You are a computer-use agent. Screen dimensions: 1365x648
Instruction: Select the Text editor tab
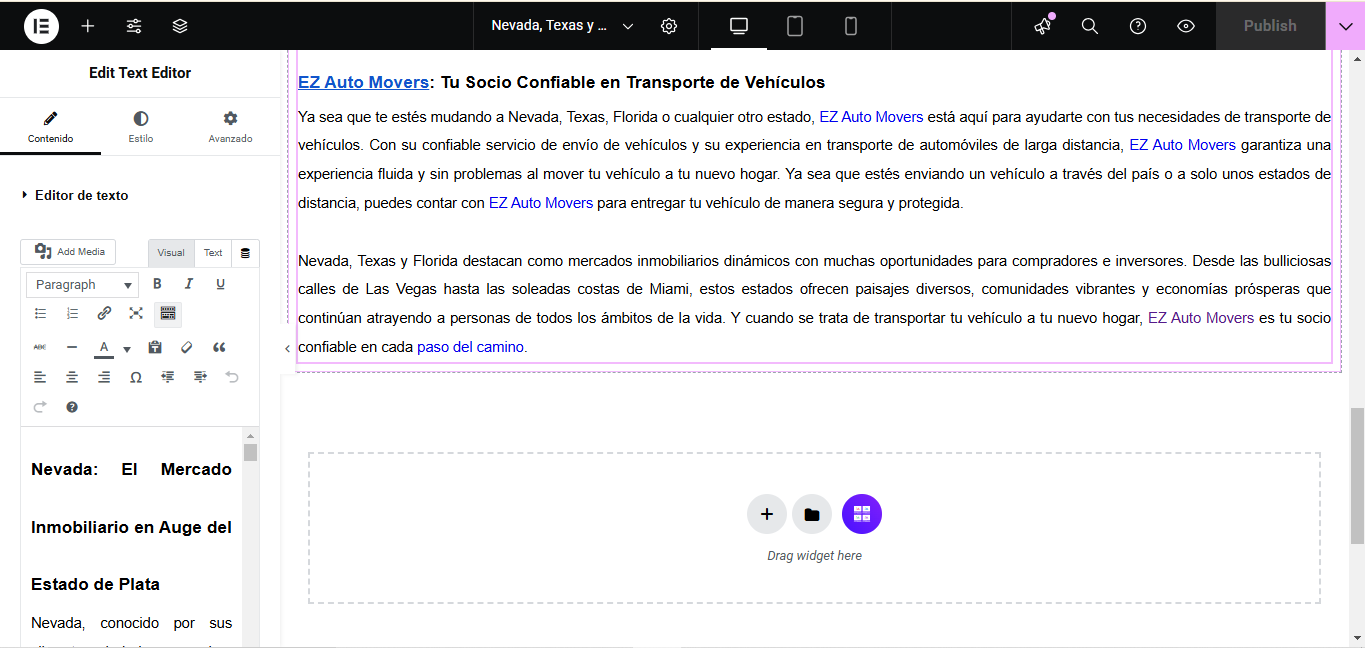pos(213,253)
